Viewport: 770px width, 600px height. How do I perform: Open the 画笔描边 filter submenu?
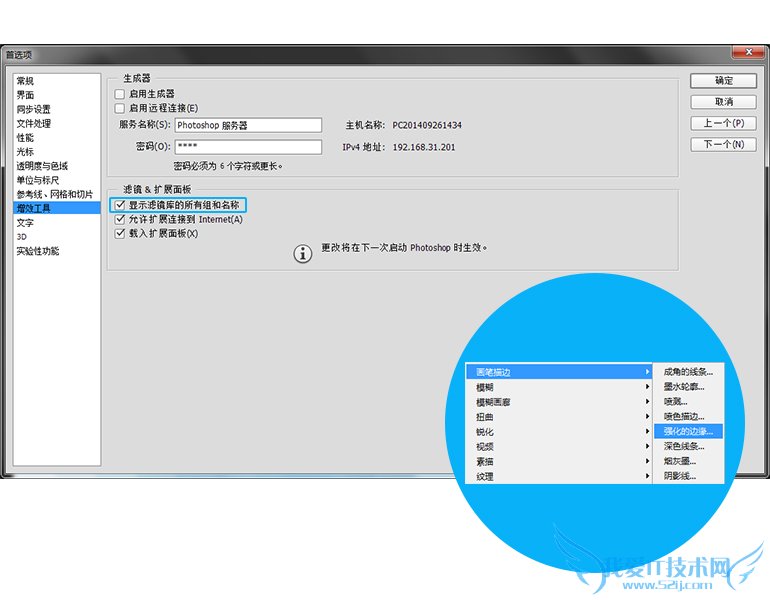[x=559, y=372]
